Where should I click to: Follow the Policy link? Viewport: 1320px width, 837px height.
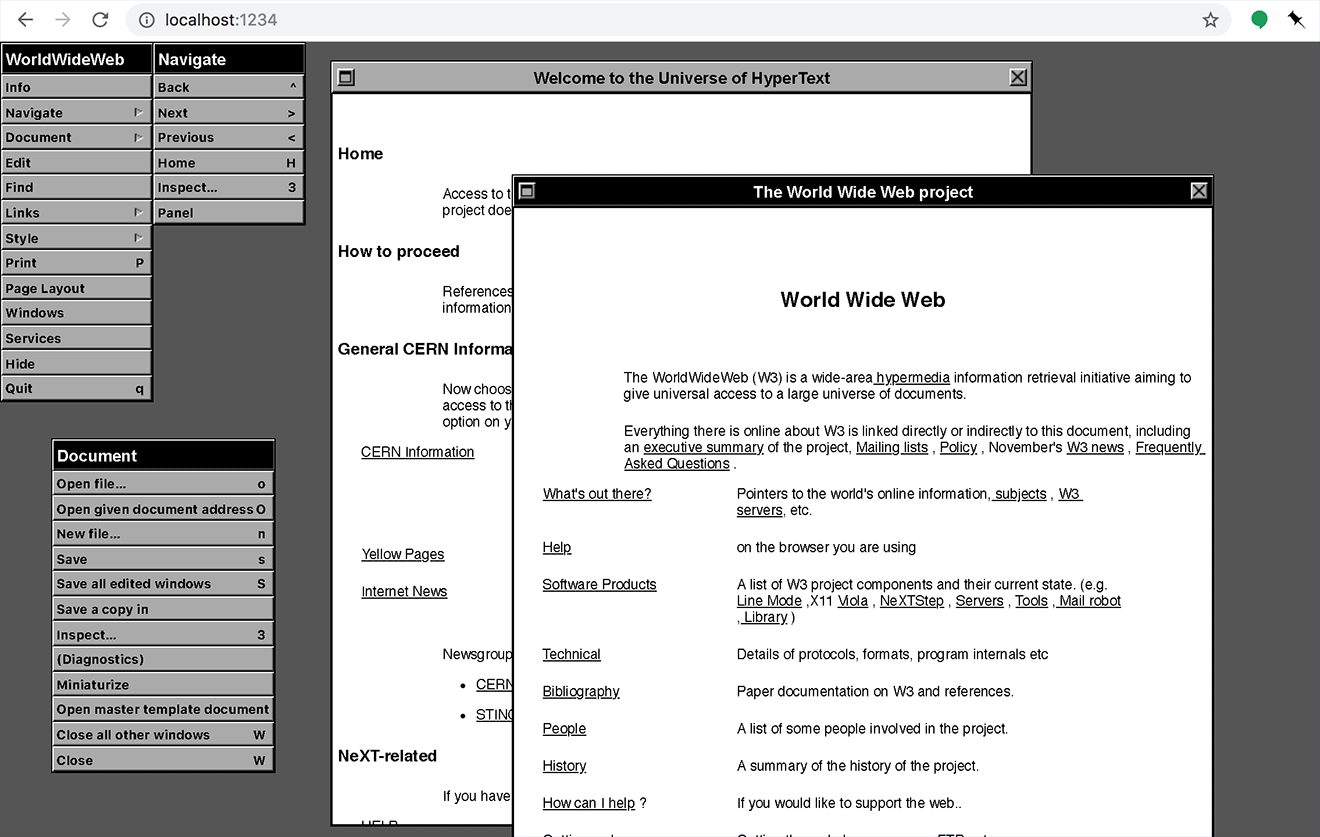[958, 448]
